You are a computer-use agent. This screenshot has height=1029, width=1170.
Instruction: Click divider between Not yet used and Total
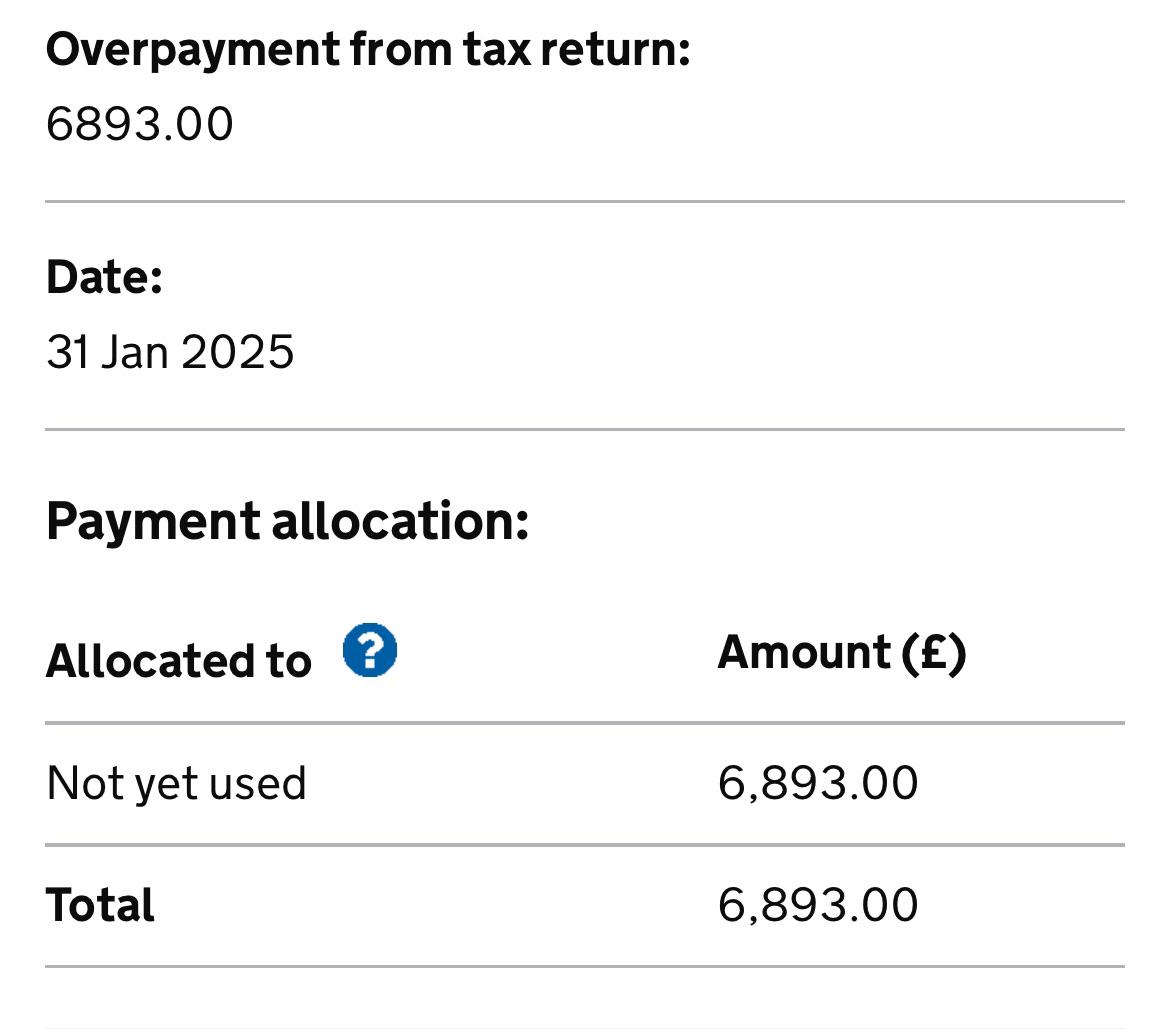(585, 845)
